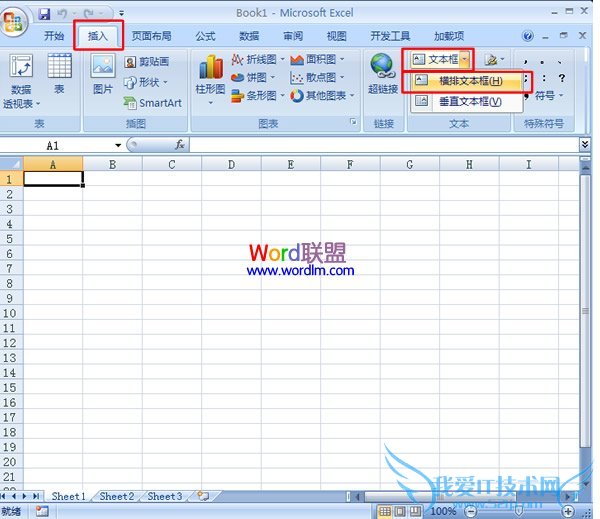This screenshot has height=519, width=600.
Task: Click the Office button logo
Action: click(x=14, y=22)
